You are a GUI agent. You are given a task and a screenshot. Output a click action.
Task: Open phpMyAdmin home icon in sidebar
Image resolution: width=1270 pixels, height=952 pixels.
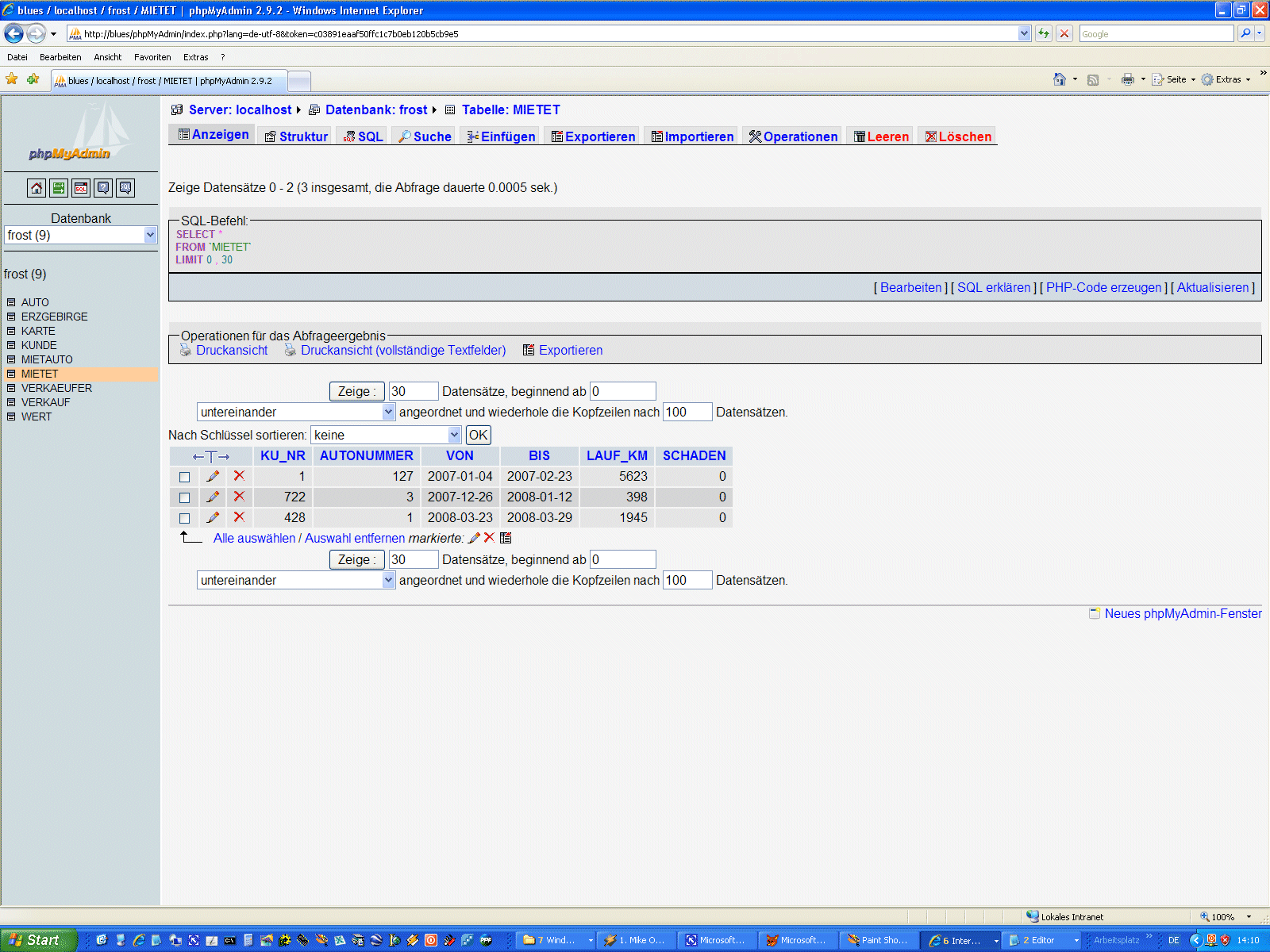[x=37, y=188]
